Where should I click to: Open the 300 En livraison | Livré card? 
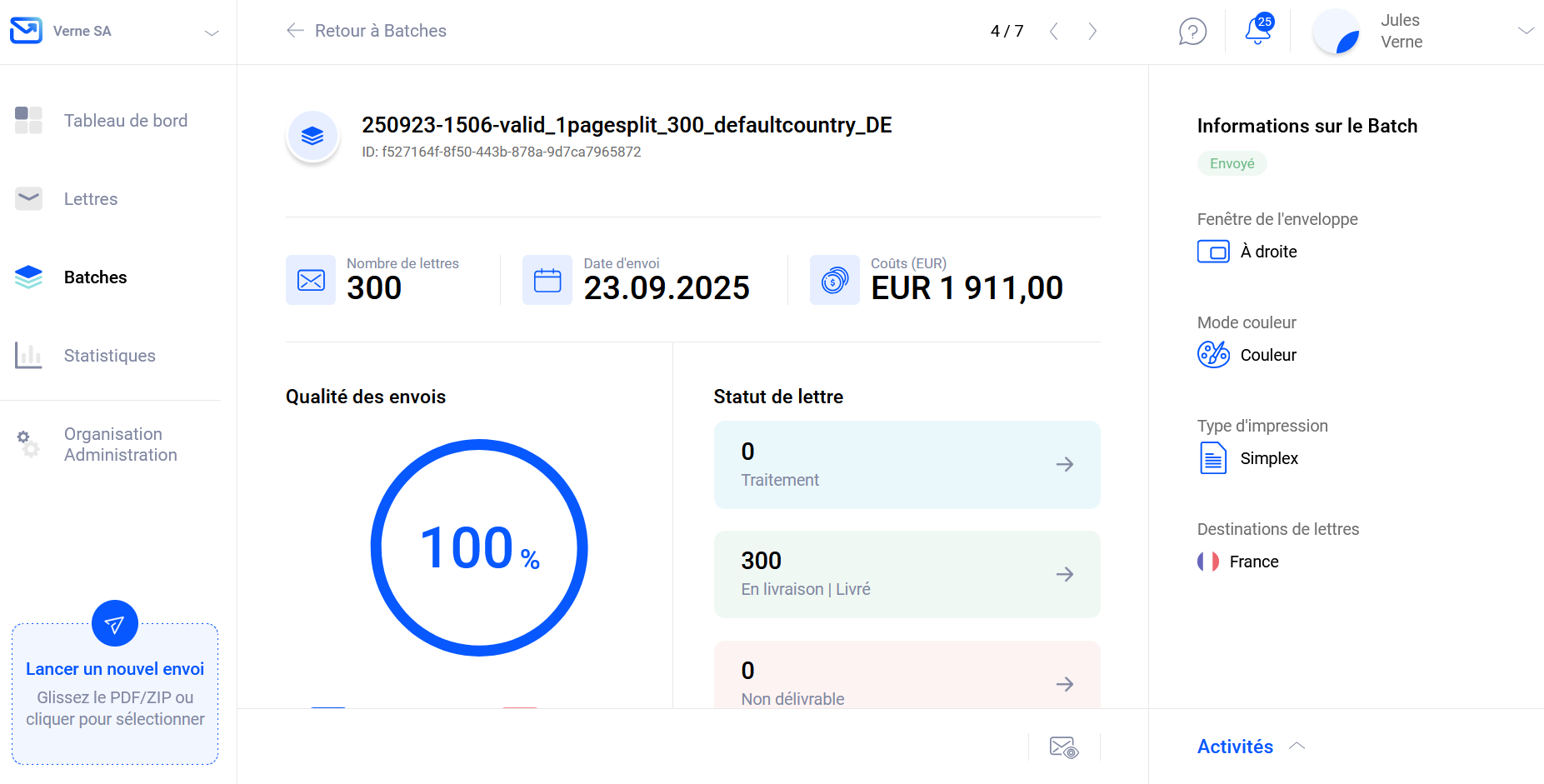click(907, 574)
